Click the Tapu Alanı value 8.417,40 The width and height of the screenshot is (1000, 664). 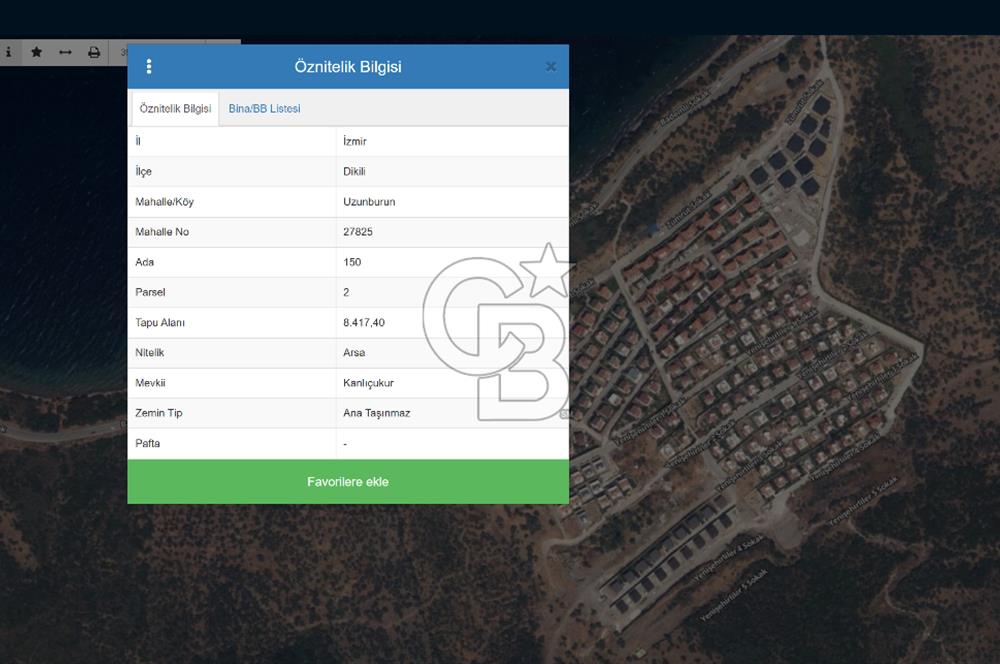coord(363,323)
